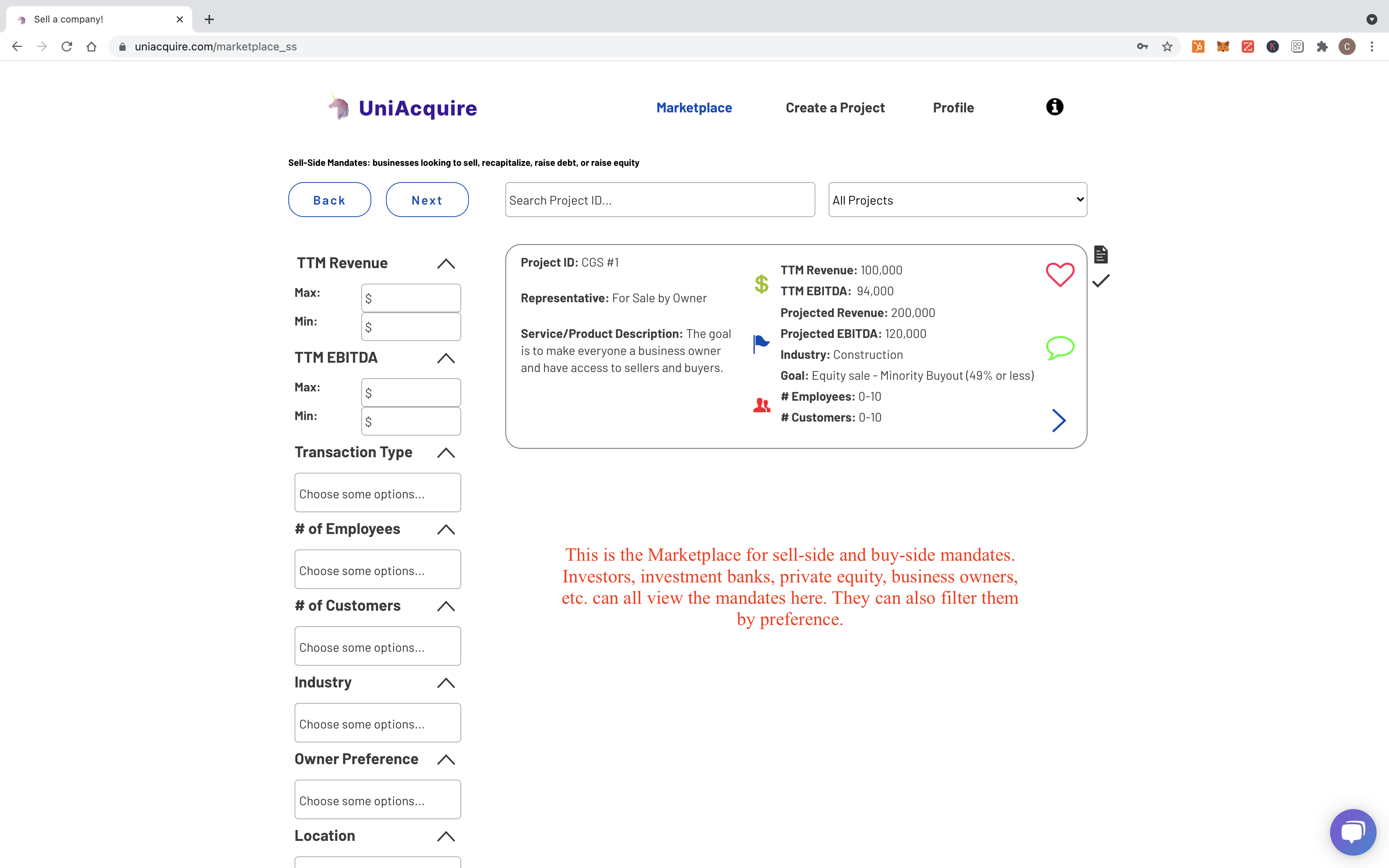Click the UniAcquire unicorn logo

pyautogui.click(x=339, y=107)
